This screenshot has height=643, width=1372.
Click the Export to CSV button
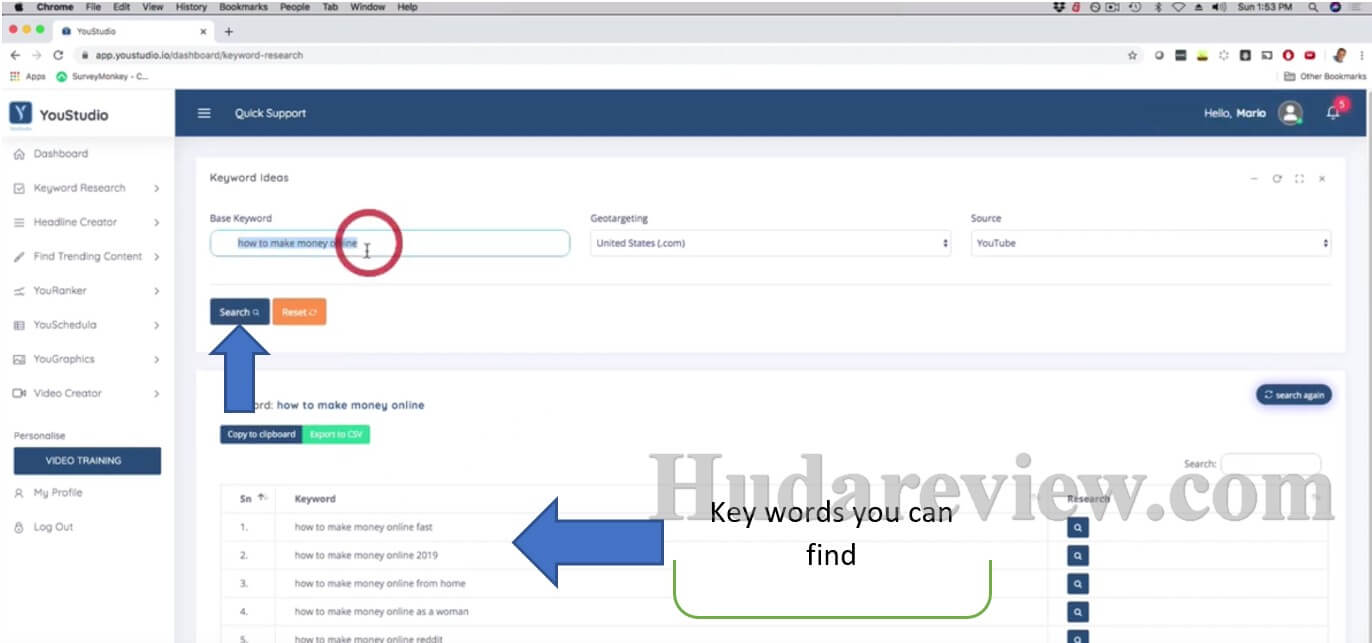[x=337, y=434]
